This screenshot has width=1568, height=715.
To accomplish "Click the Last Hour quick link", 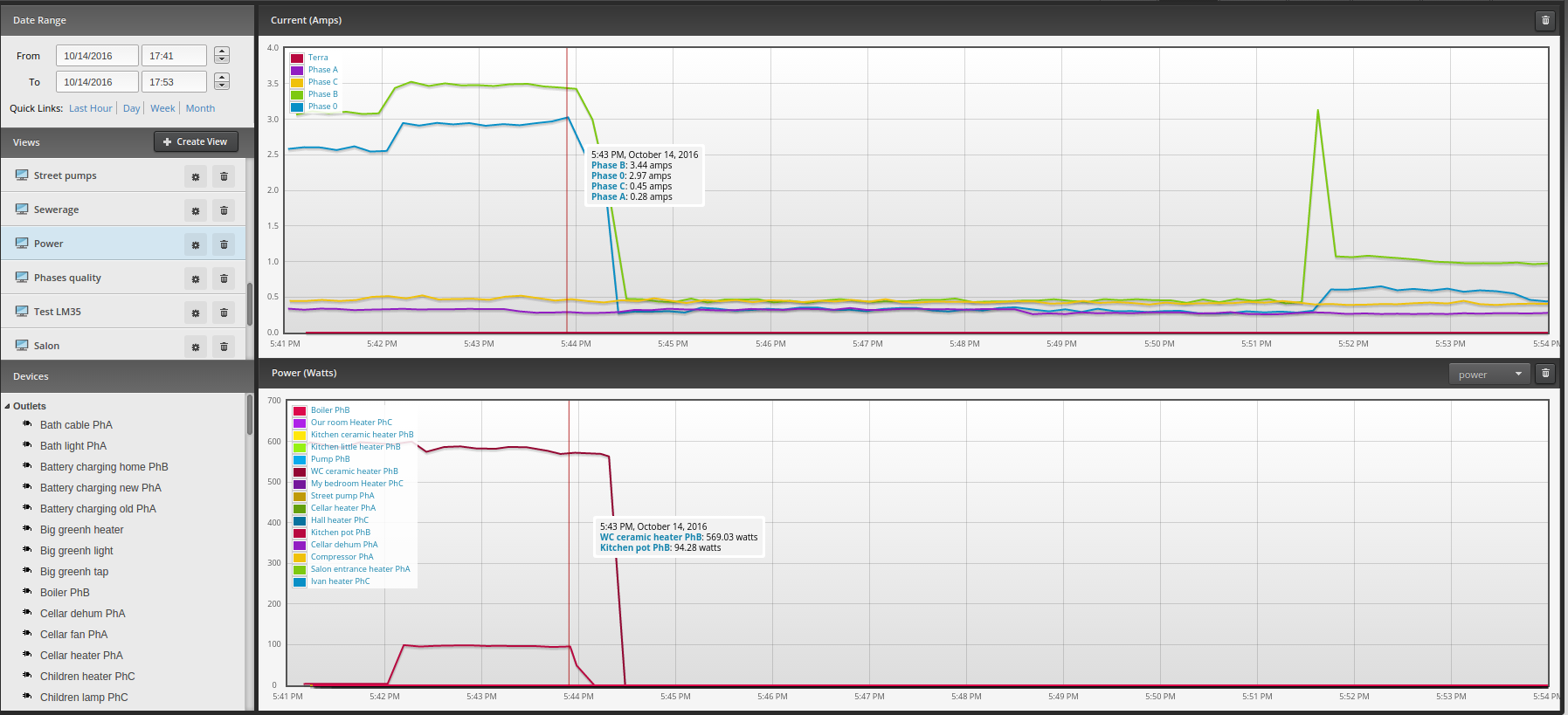I will pyautogui.click(x=91, y=108).
